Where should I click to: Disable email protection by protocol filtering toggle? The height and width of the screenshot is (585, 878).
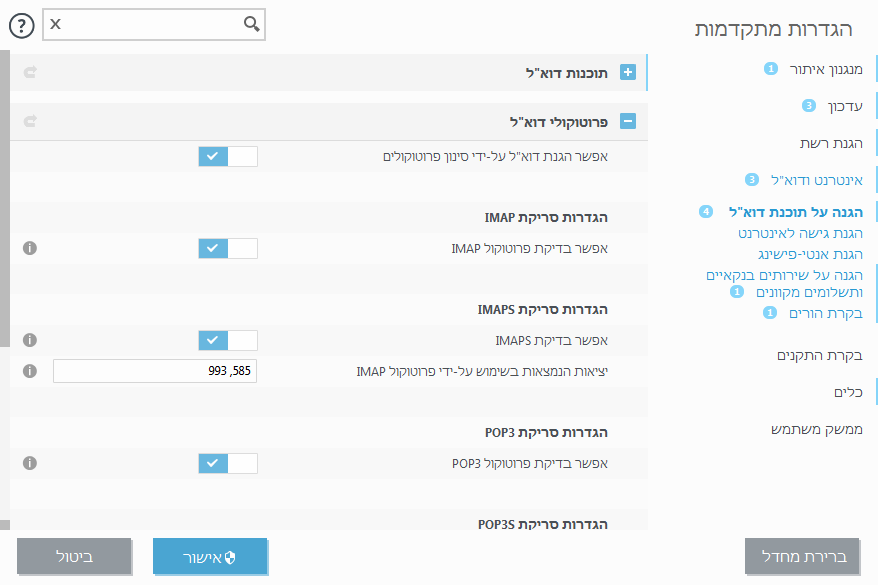click(226, 156)
